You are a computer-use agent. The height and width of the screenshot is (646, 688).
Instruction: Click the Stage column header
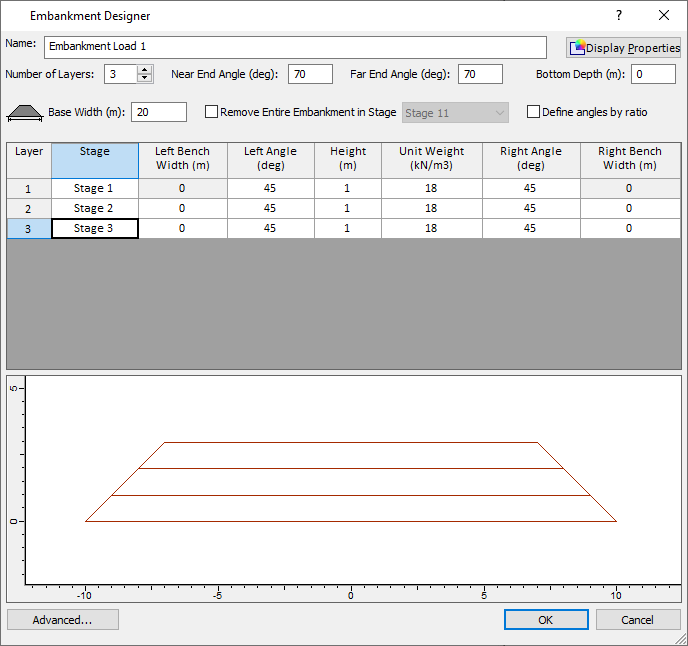pos(95,160)
